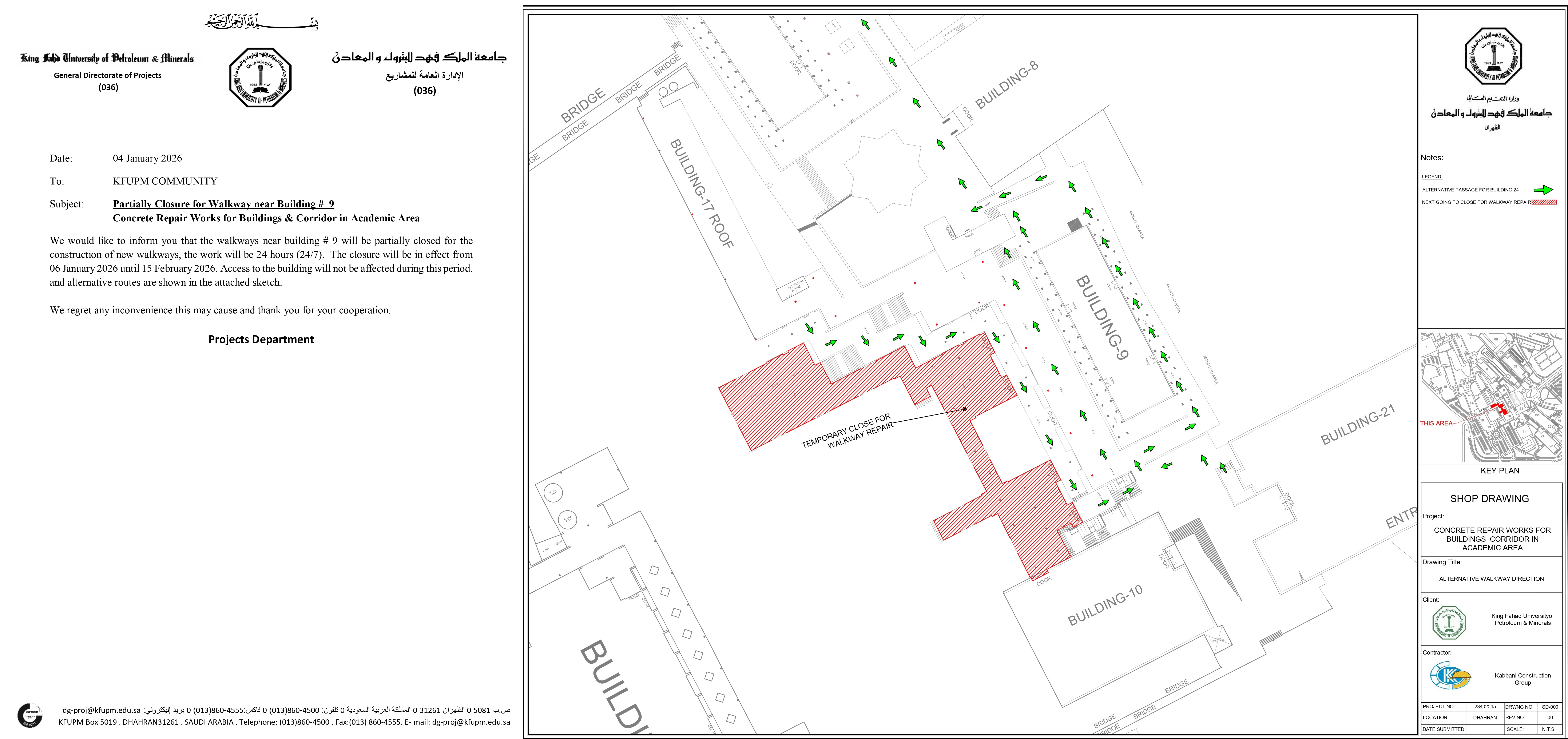Click the "Projects Department" signature
The width and height of the screenshot is (1568, 739).
click(261, 340)
